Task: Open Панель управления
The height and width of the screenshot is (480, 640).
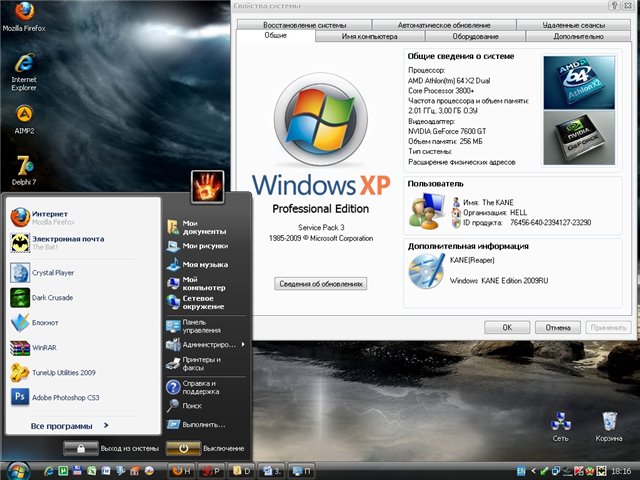Action: point(206,326)
